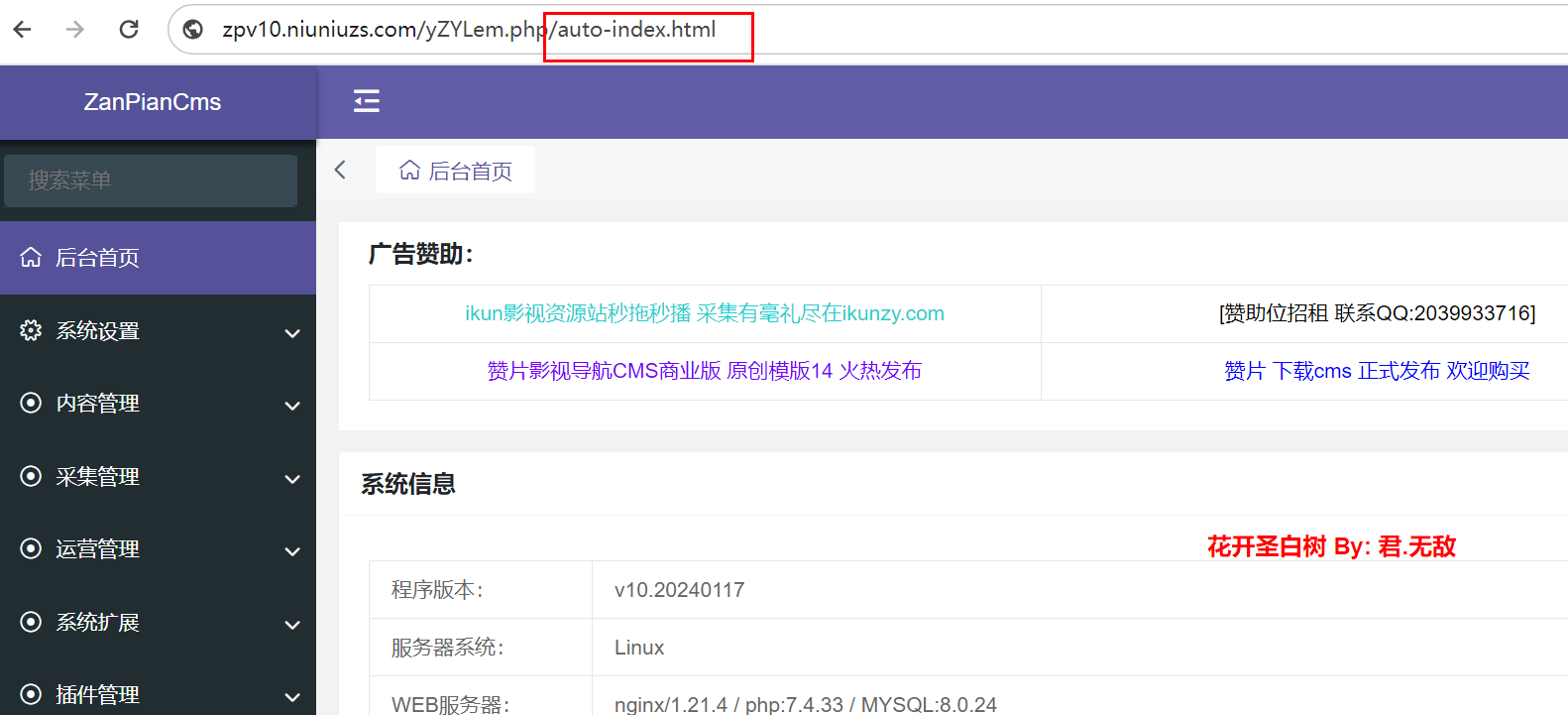
Task: Click the 程序版本 label cell
Action: [481, 590]
